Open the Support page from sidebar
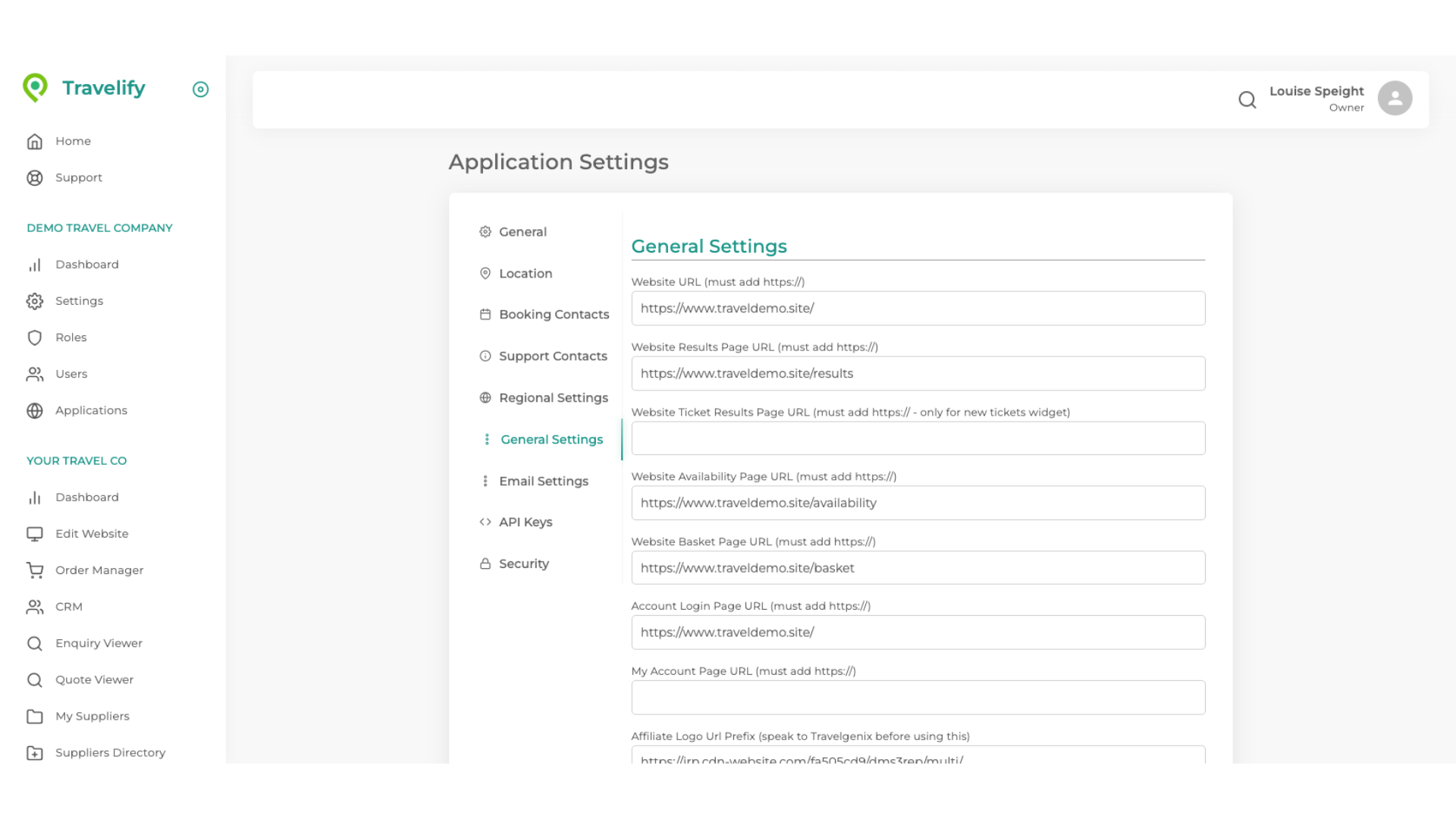The image size is (1456, 819). click(x=79, y=177)
